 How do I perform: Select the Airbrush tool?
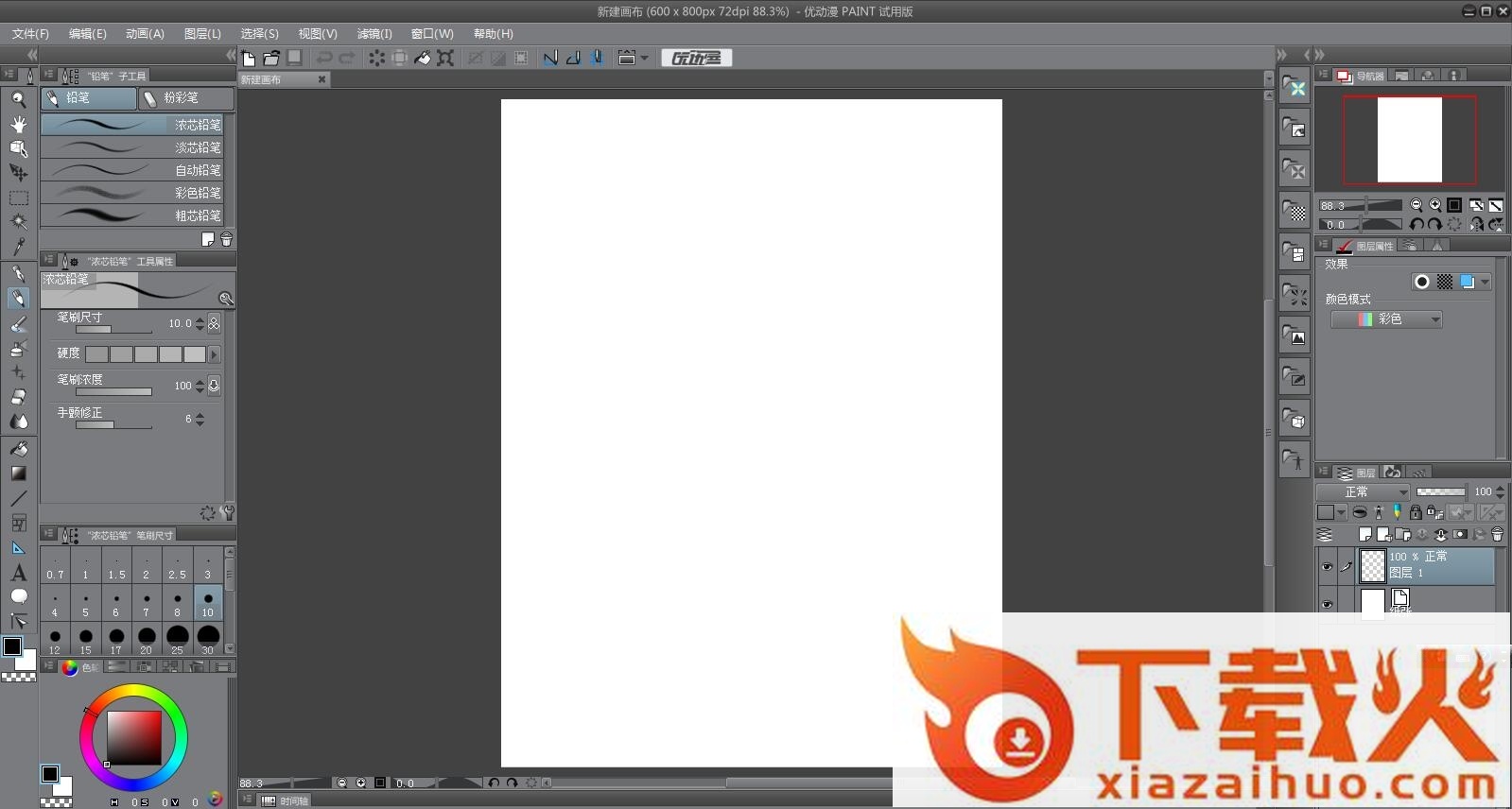coord(18,348)
